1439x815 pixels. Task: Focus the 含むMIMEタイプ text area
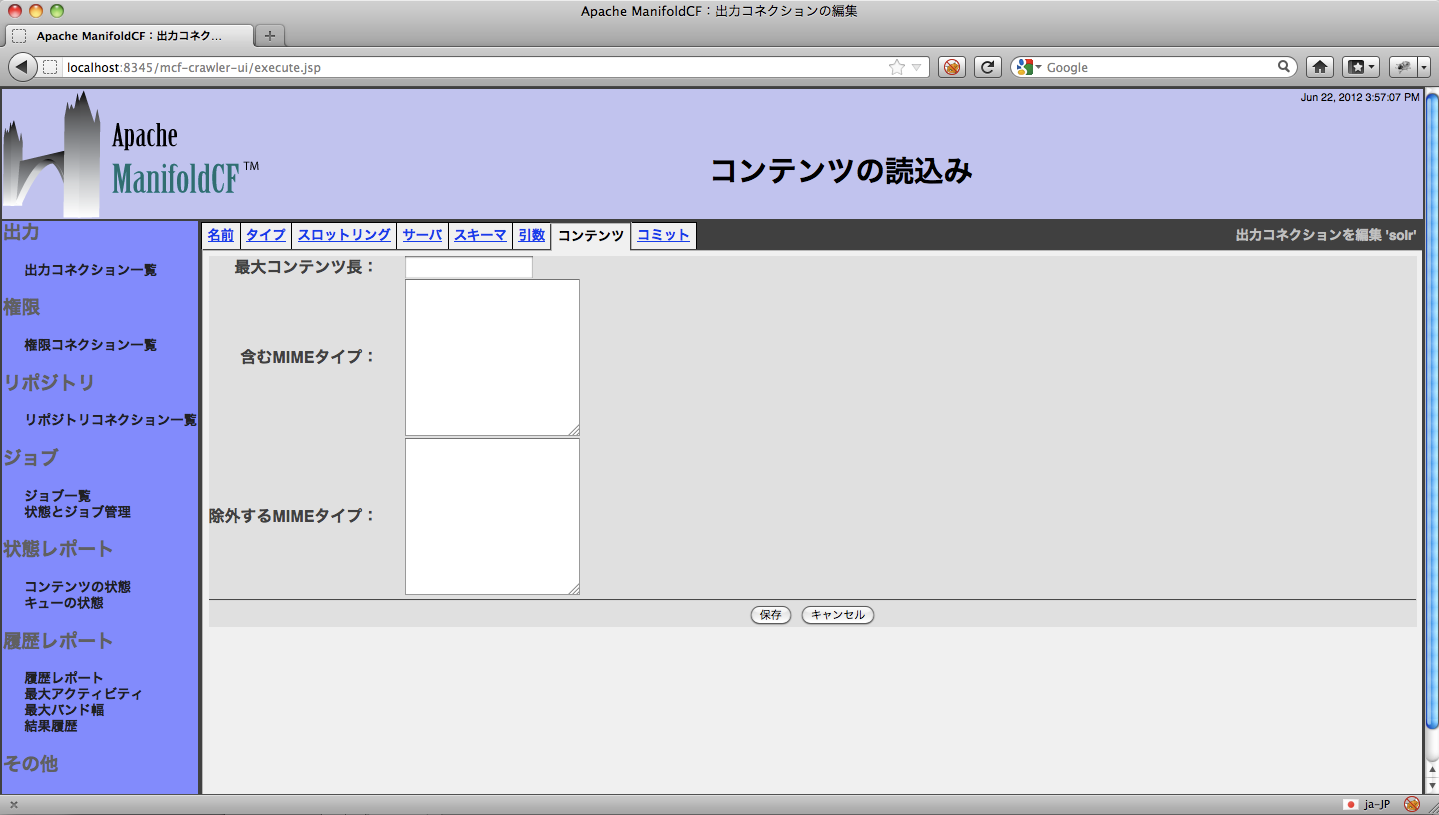(x=492, y=357)
